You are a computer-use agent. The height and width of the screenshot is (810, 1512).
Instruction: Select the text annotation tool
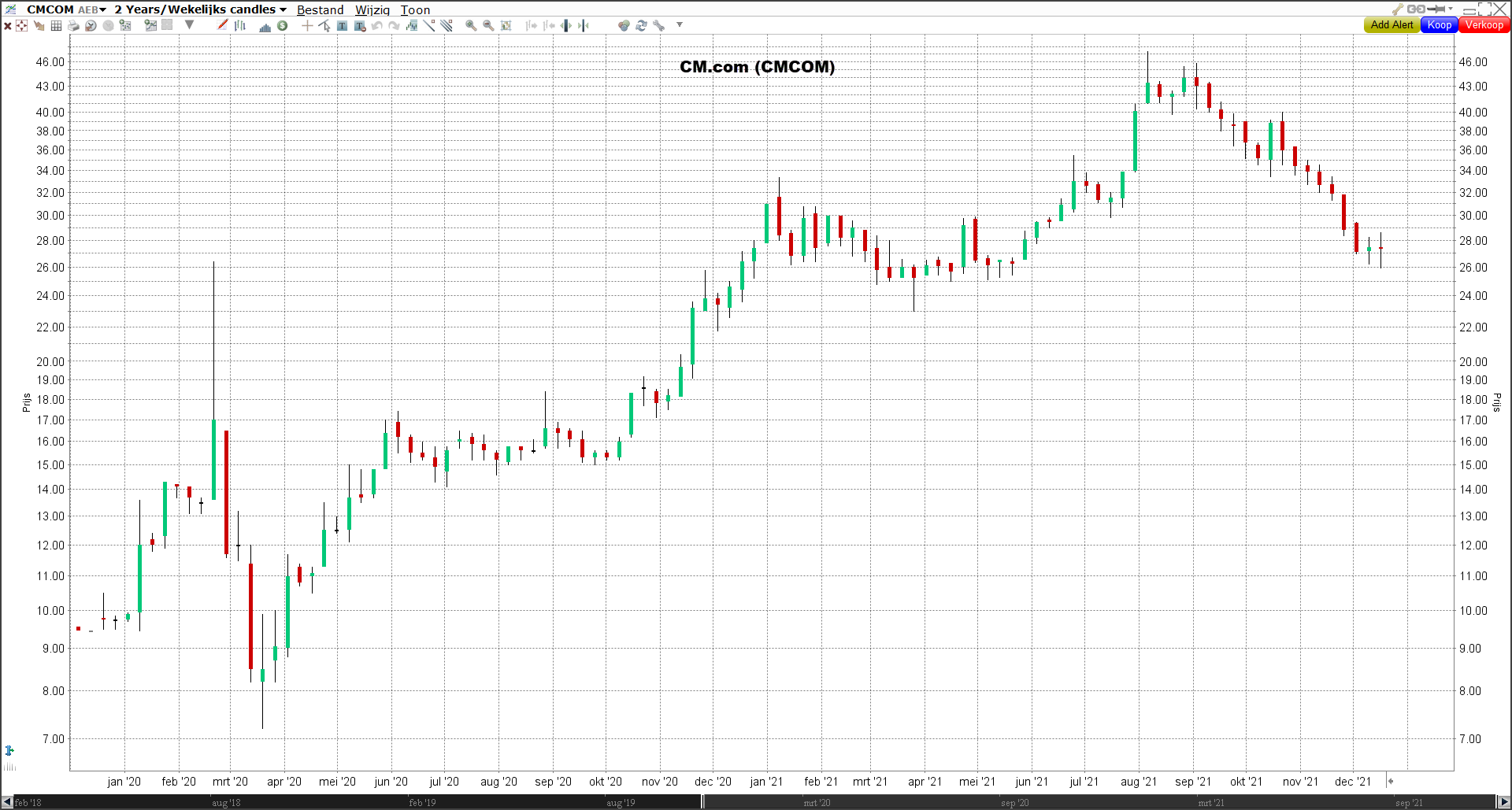(x=342, y=26)
